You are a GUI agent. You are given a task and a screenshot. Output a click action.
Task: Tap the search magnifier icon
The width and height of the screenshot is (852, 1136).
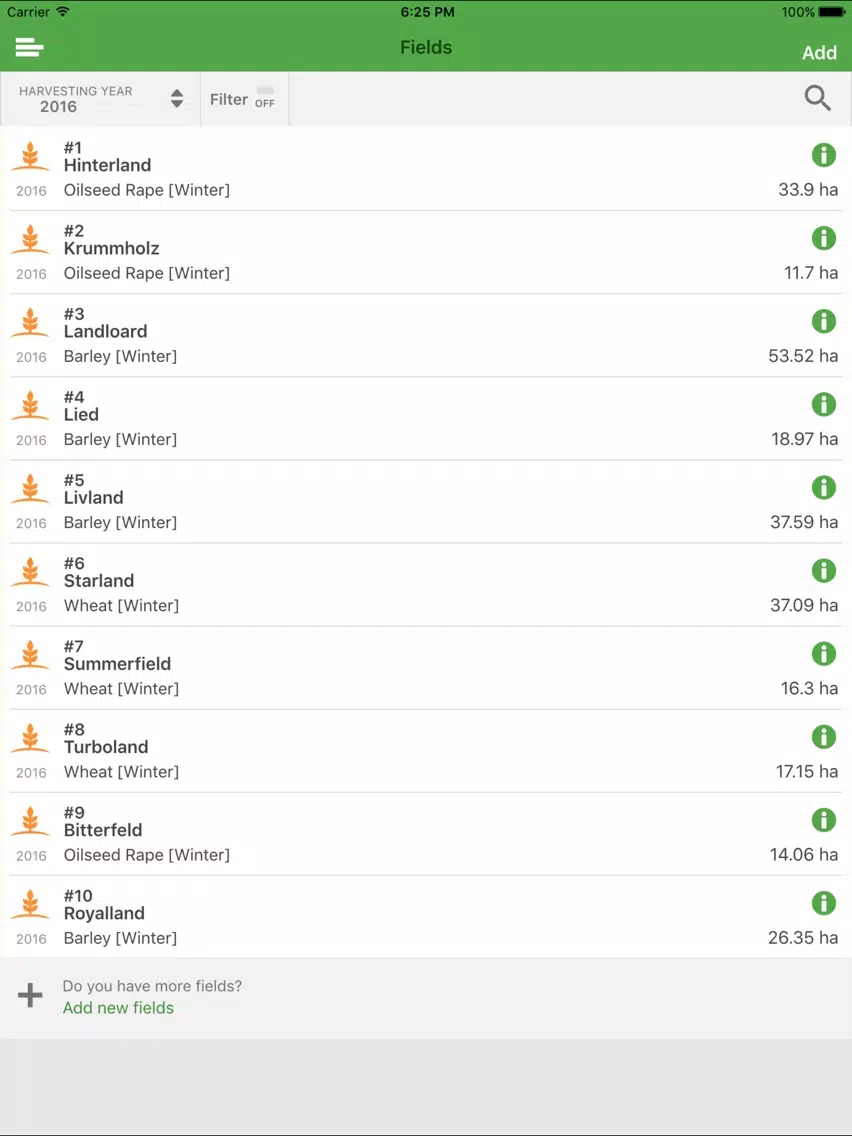pyautogui.click(x=817, y=98)
